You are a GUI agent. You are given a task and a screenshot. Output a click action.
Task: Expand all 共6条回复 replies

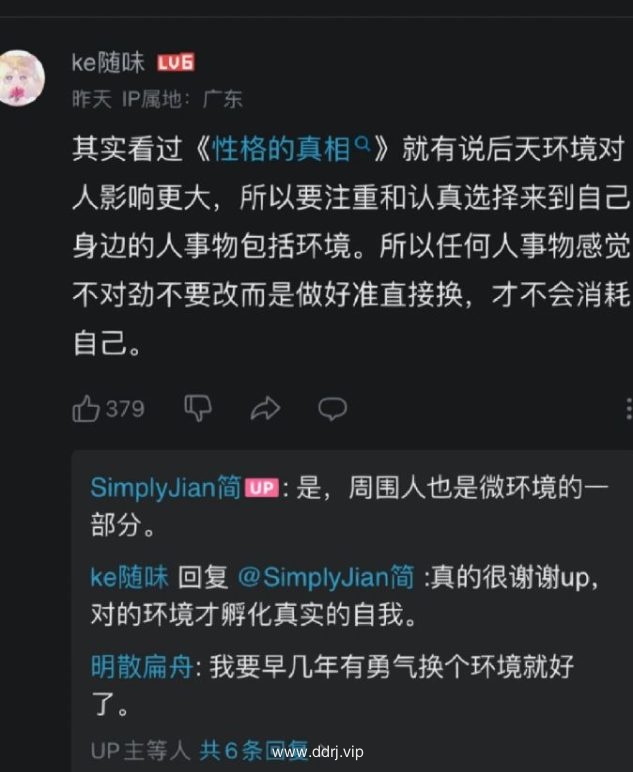point(253,750)
